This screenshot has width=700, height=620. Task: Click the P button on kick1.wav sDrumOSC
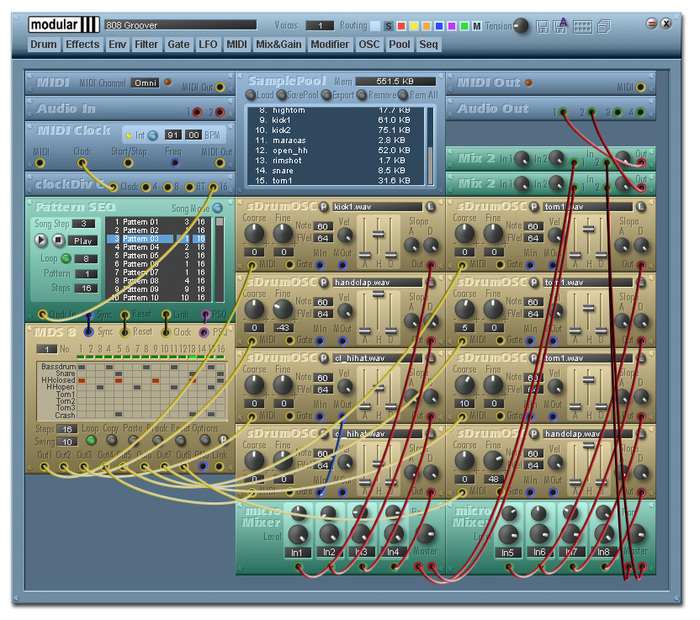pos(324,207)
